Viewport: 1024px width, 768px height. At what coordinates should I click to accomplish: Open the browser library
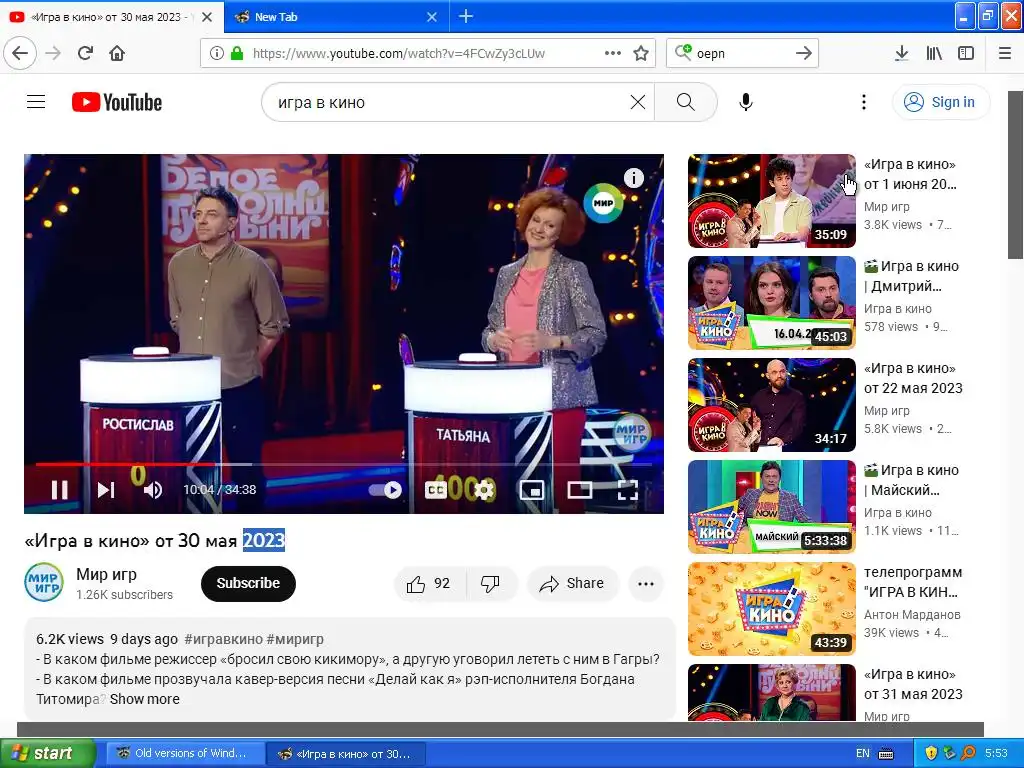934,53
